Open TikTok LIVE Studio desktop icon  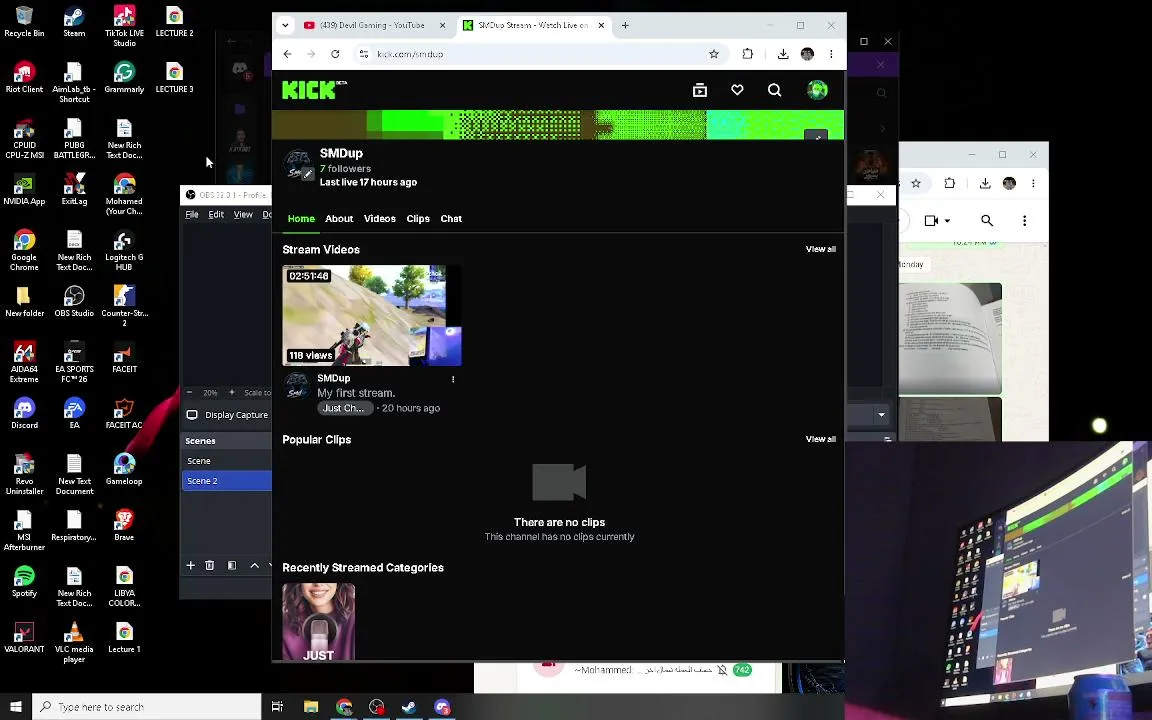[x=124, y=26]
